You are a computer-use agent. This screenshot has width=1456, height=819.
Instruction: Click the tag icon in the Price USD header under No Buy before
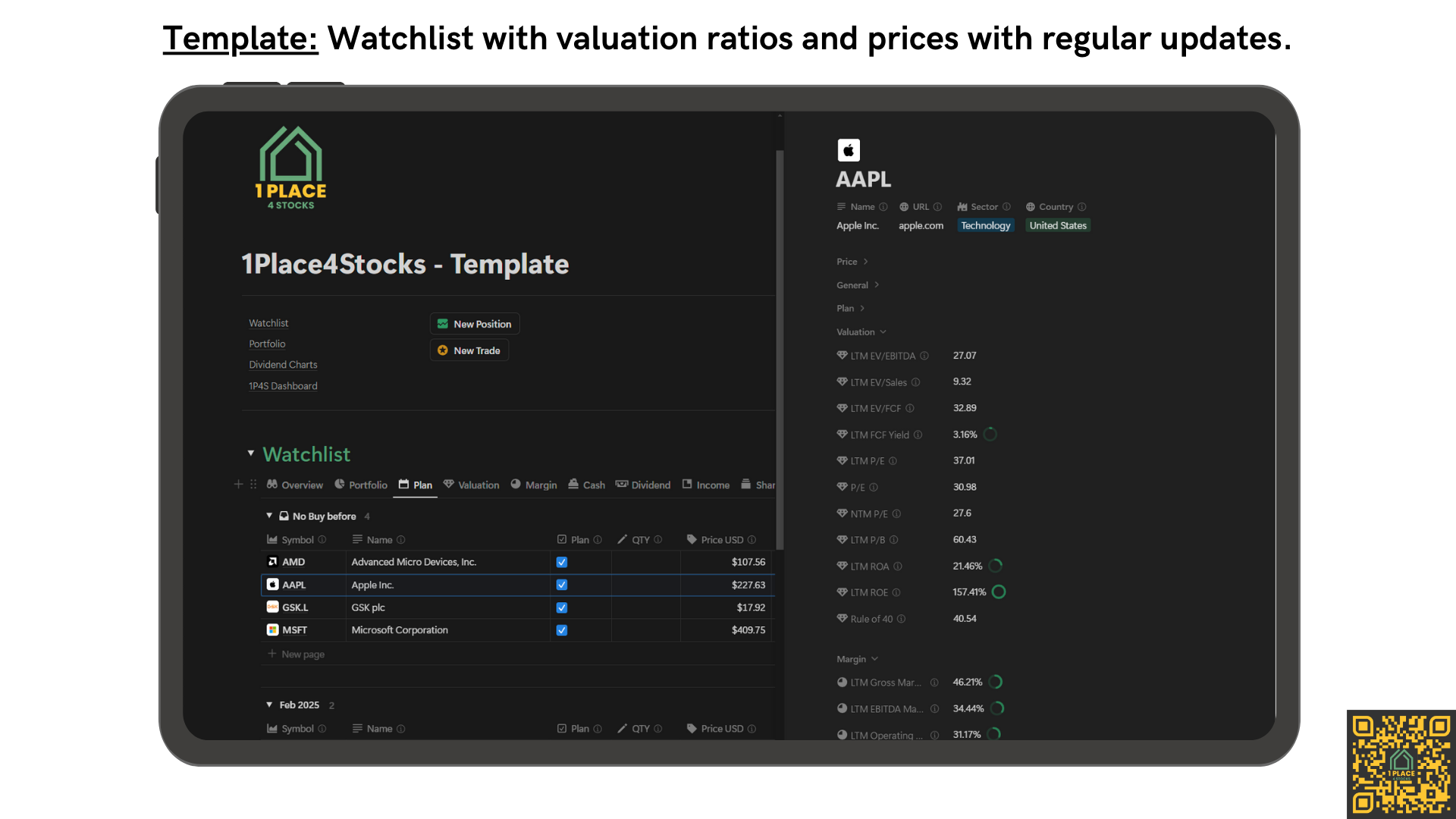pos(692,539)
